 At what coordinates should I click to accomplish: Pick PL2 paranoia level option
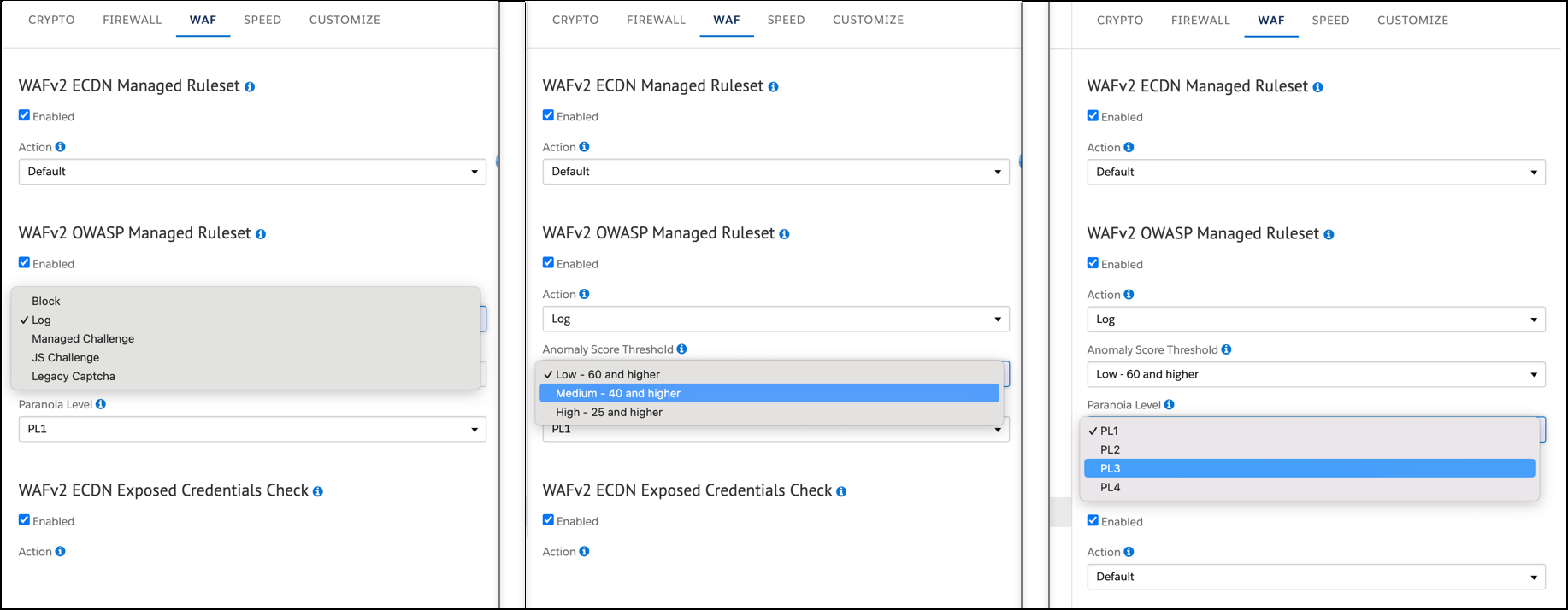tap(1310, 449)
